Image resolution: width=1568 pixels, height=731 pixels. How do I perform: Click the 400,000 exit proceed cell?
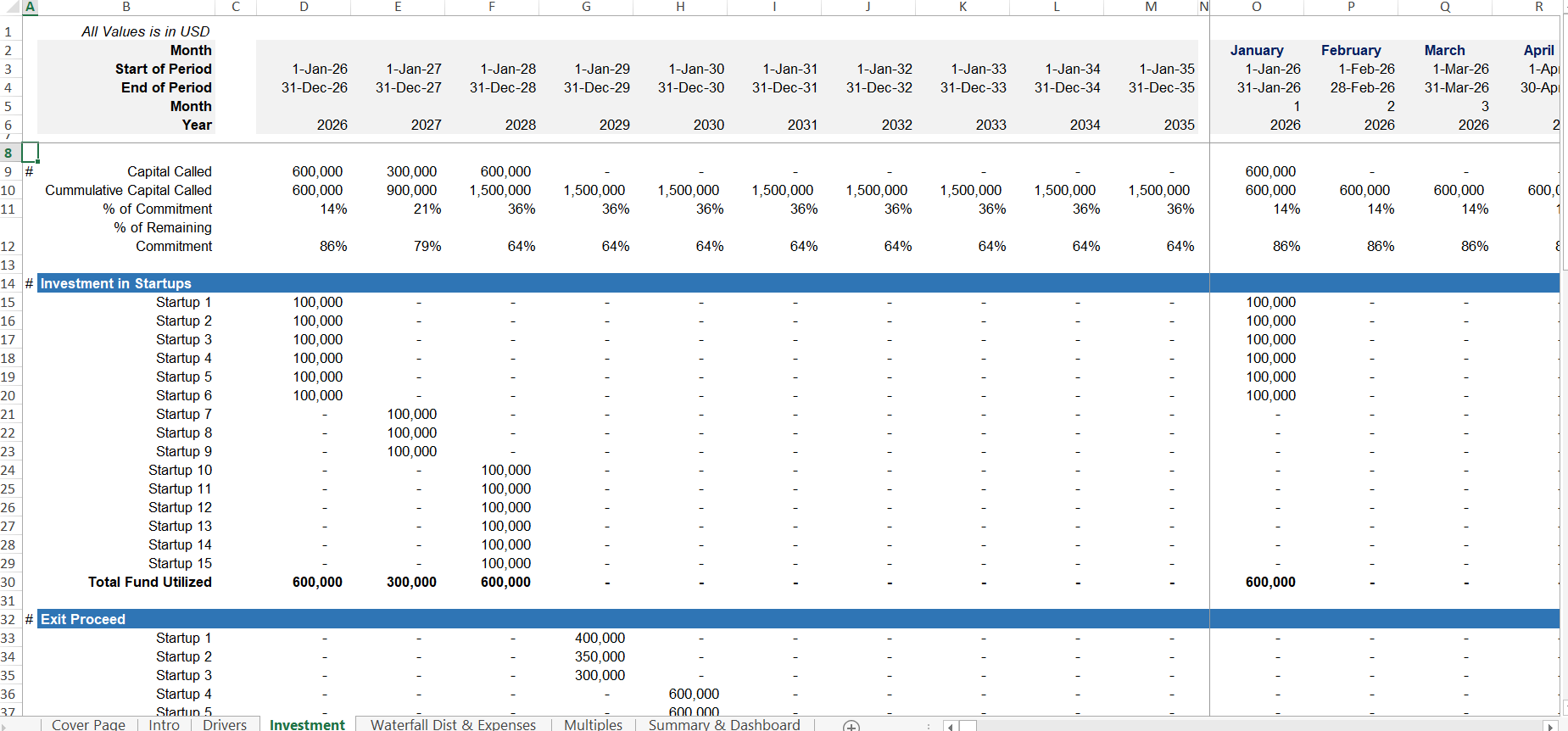pos(600,639)
